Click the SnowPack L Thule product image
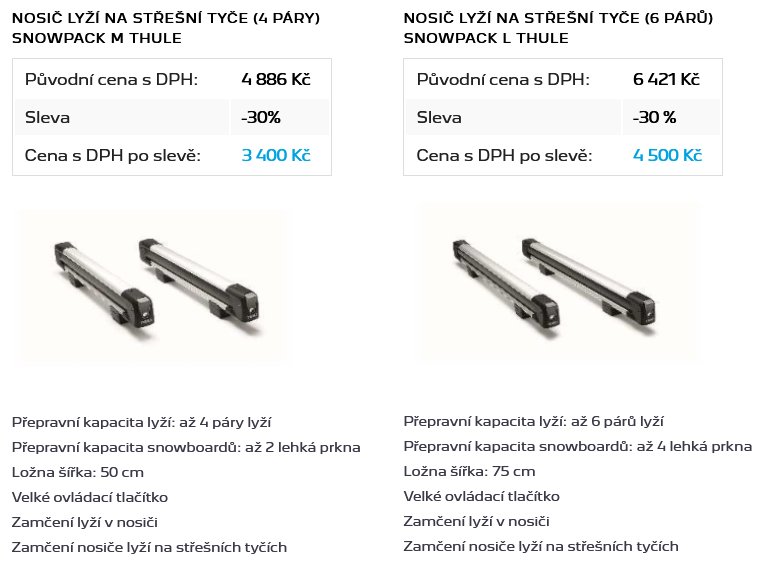This screenshot has width=772, height=568. 559,282
